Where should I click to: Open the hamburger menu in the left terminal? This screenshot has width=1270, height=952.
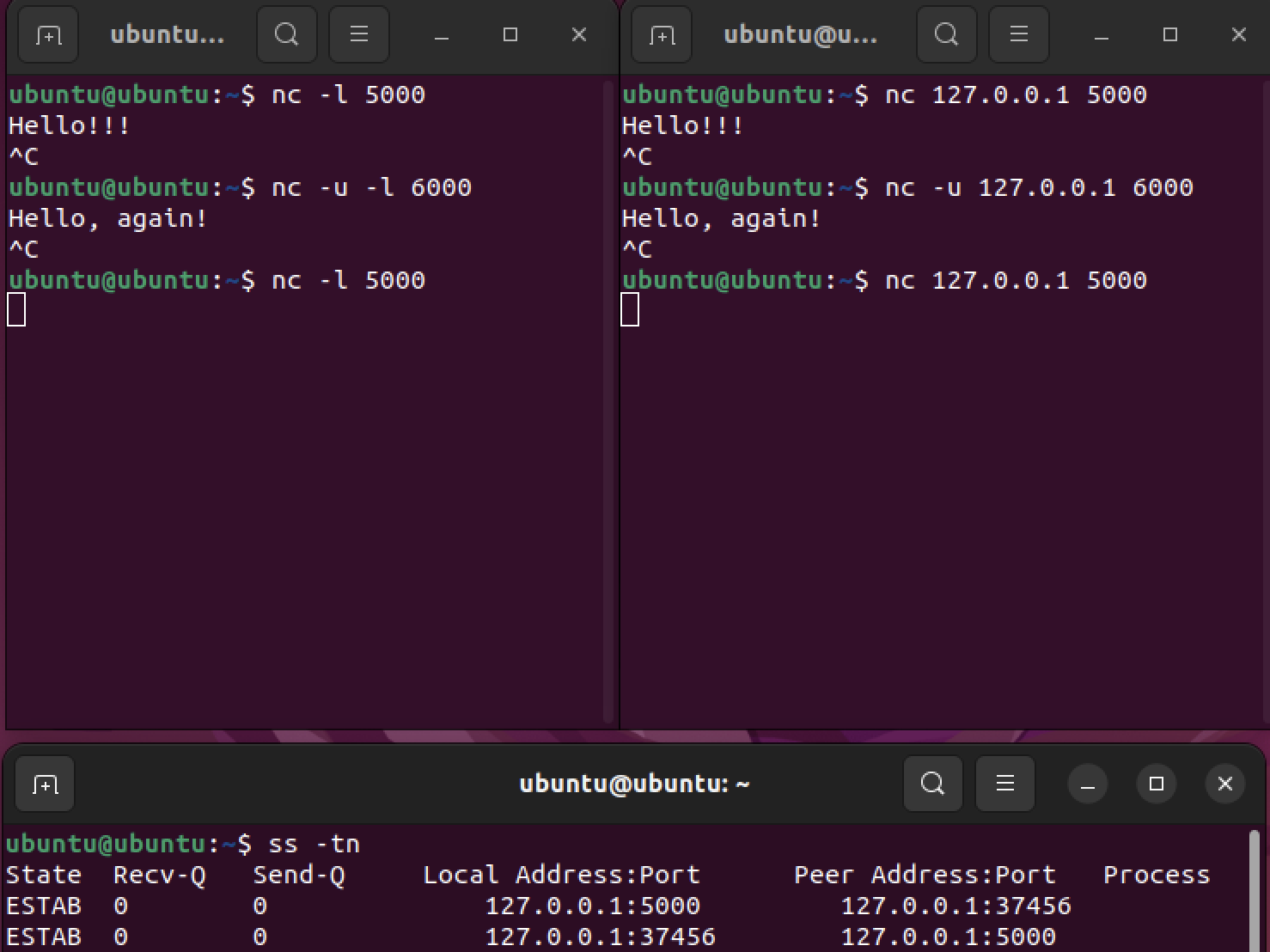coord(359,35)
